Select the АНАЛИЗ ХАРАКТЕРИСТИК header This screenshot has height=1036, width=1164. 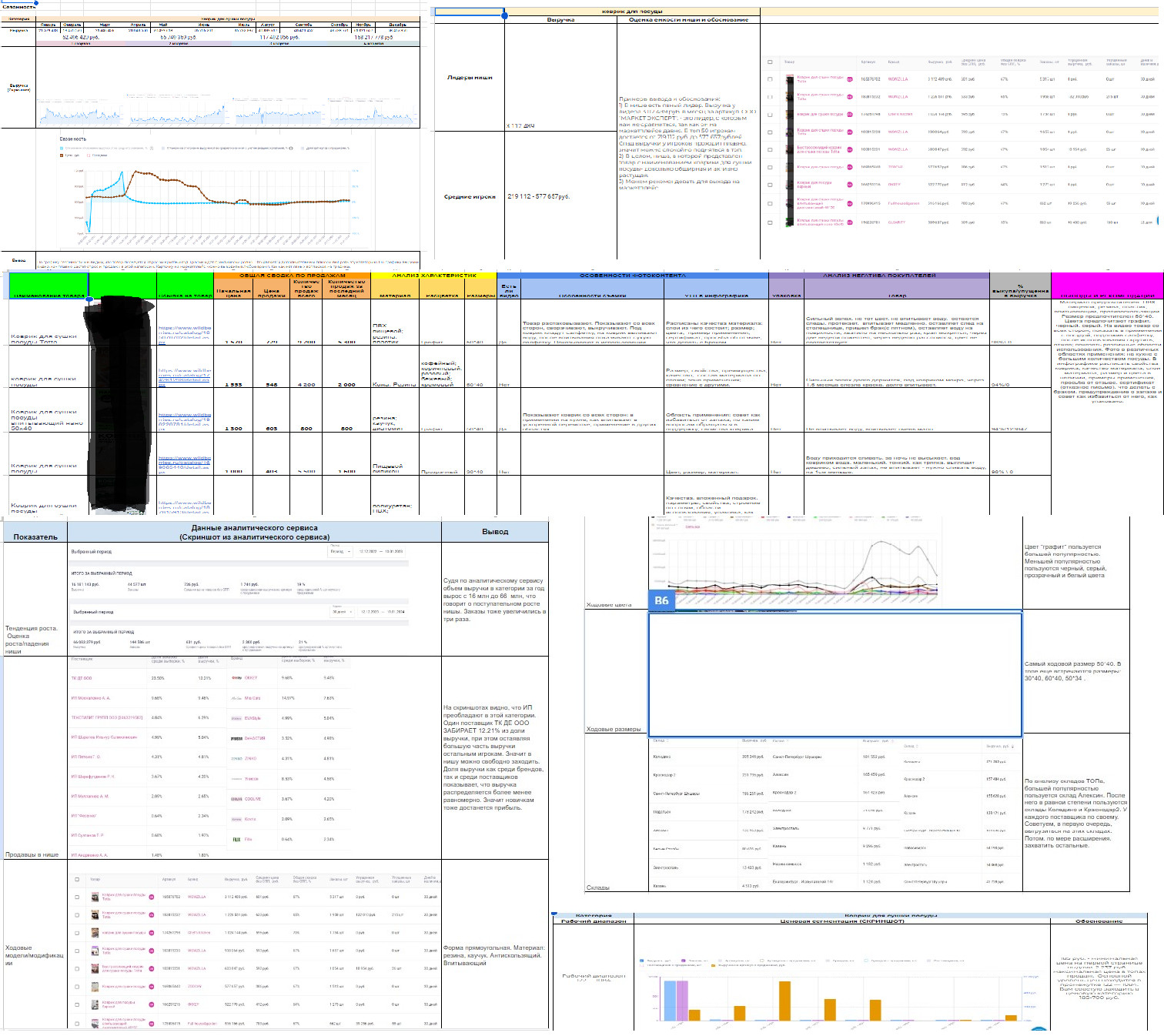[434, 275]
